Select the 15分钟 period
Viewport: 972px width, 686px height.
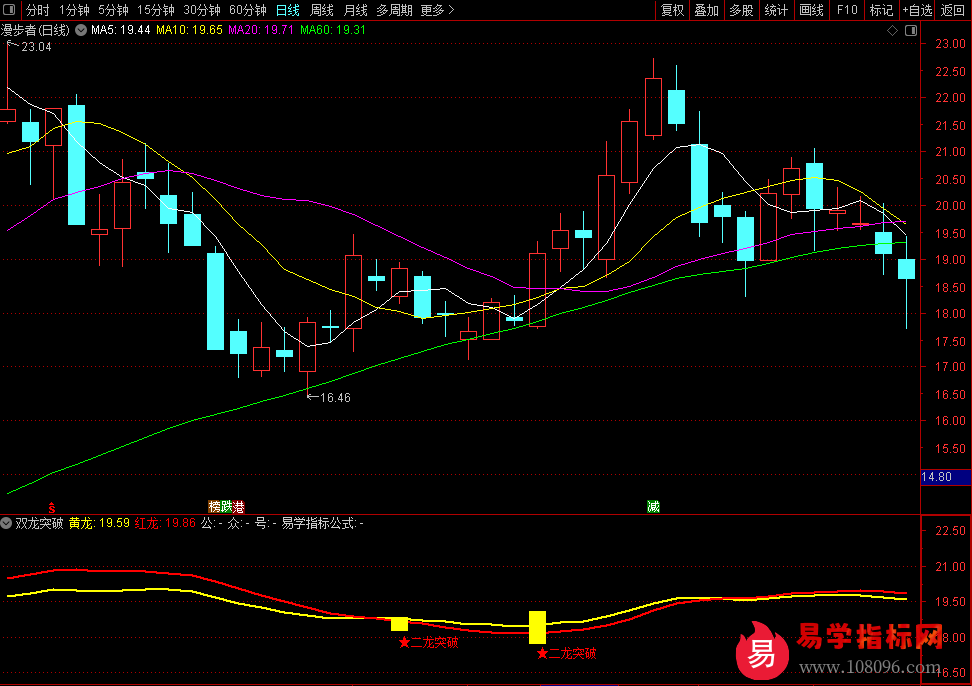(x=156, y=10)
